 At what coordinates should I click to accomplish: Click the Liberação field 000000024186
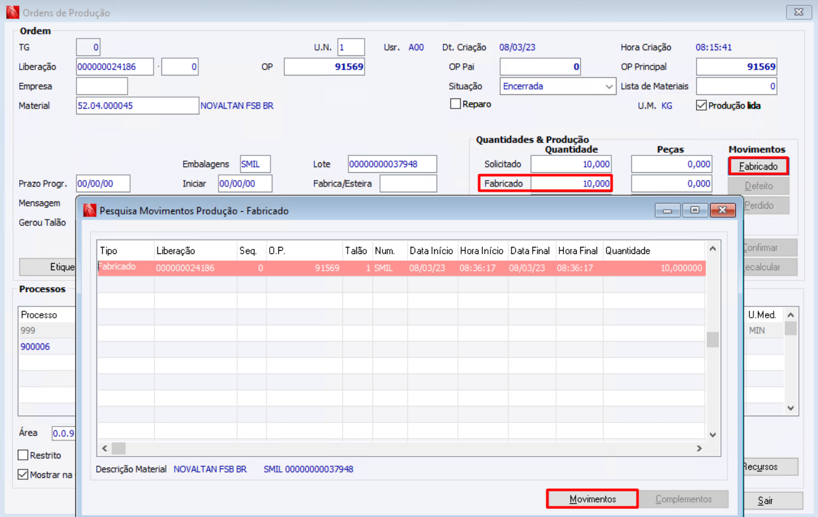point(115,67)
